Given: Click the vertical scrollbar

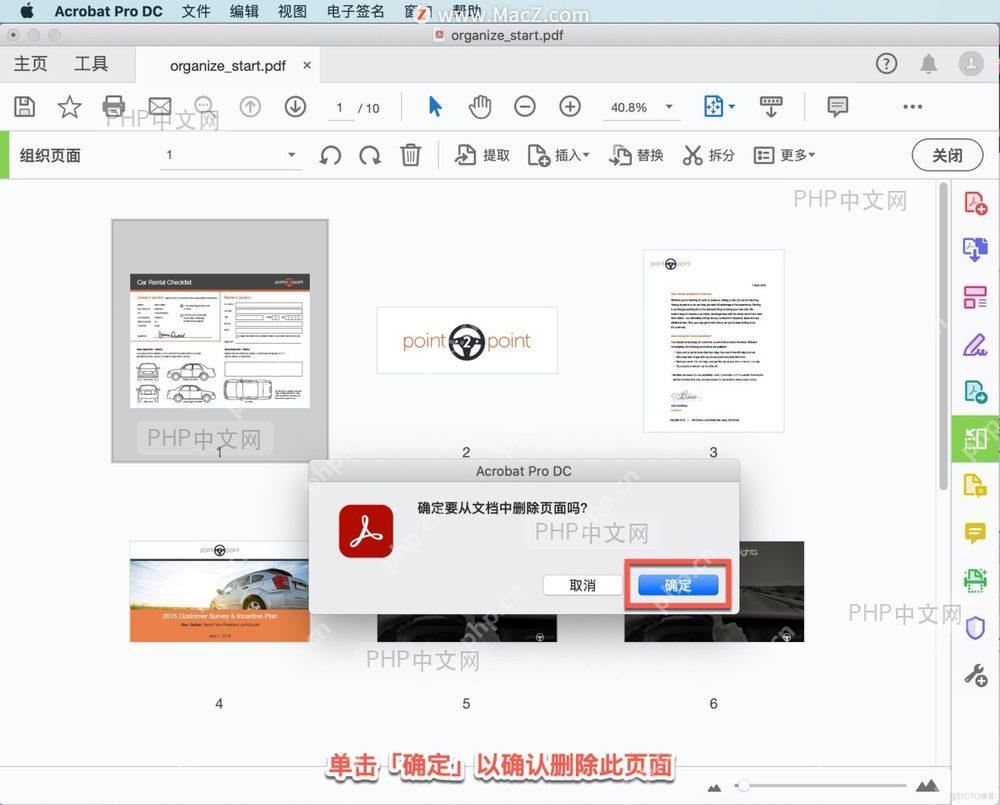Looking at the screenshot, I should [x=943, y=336].
